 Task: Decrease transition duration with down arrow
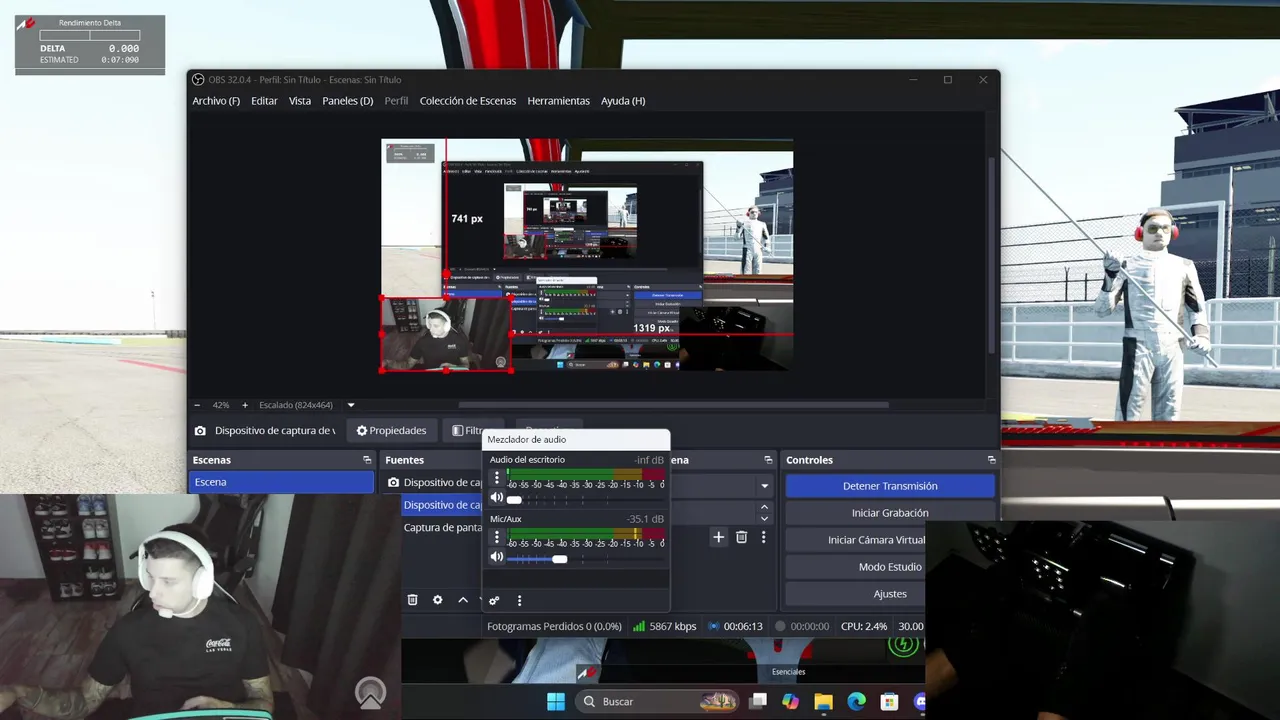(765, 519)
